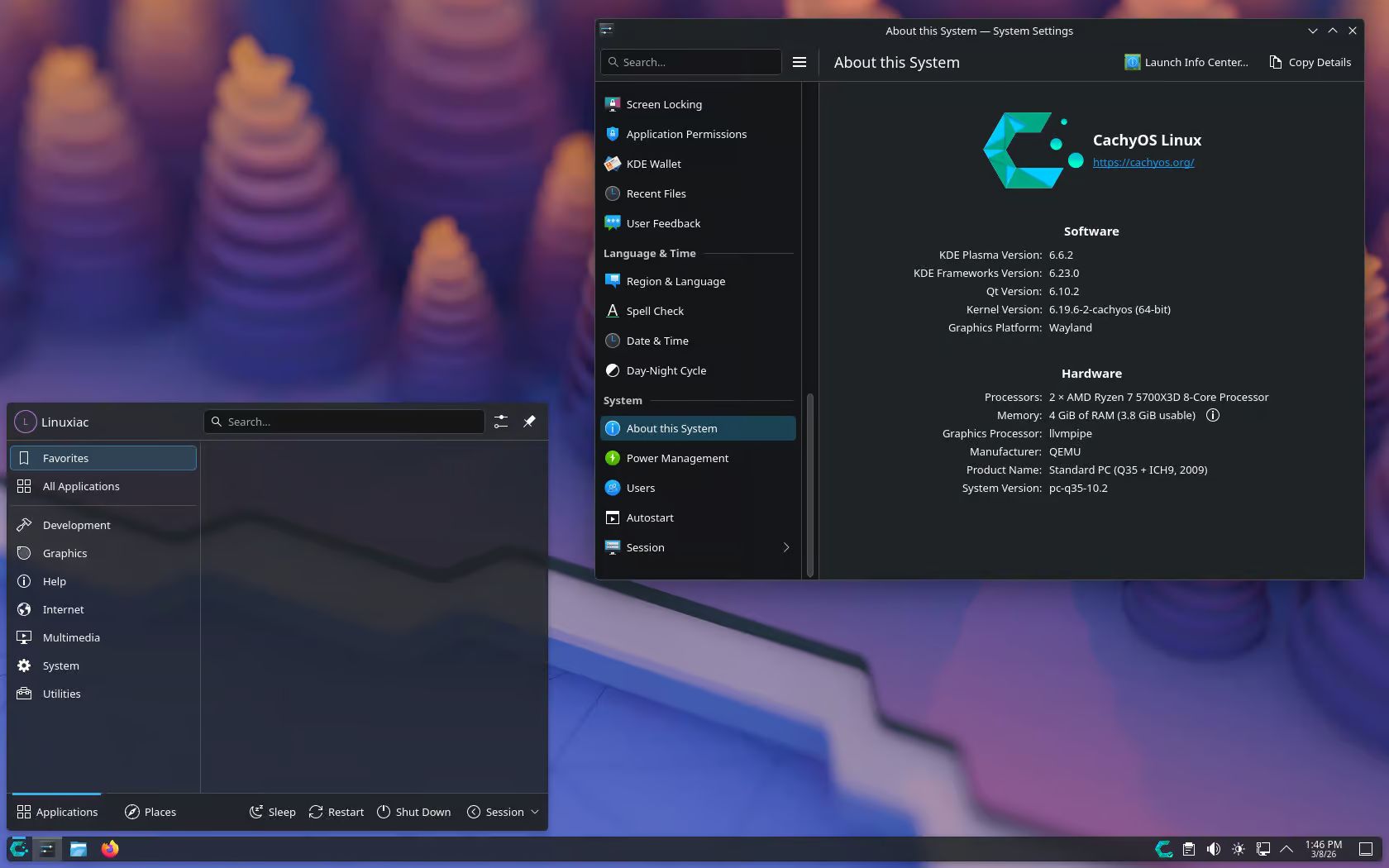This screenshot has width=1389, height=868.
Task: Expand the Session settings chevron
Action: 785,547
